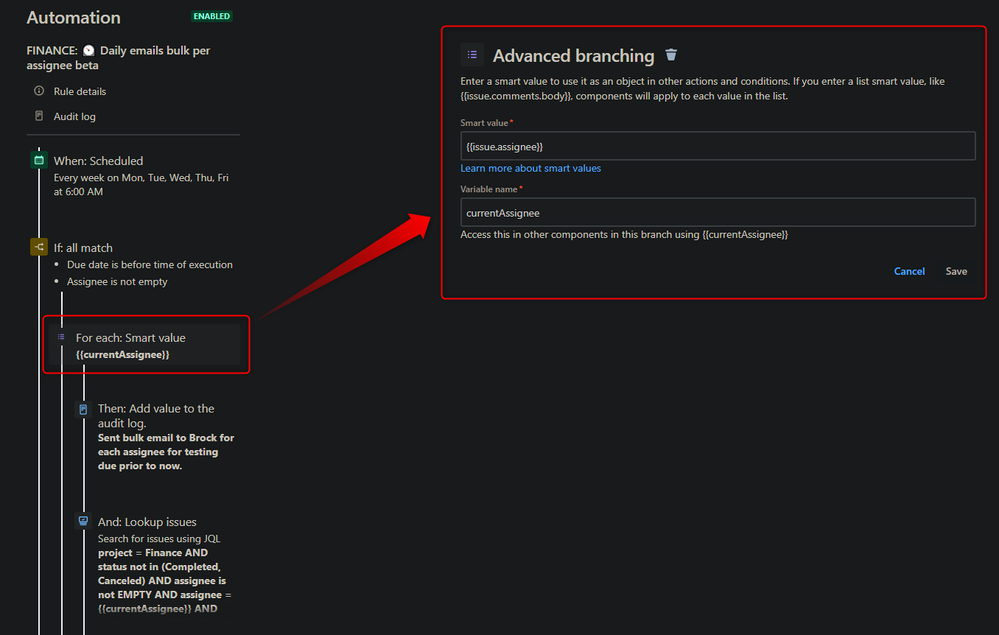This screenshot has height=635, width=999.
Task: Click the clock emoji in the rule name
Action: [89, 50]
